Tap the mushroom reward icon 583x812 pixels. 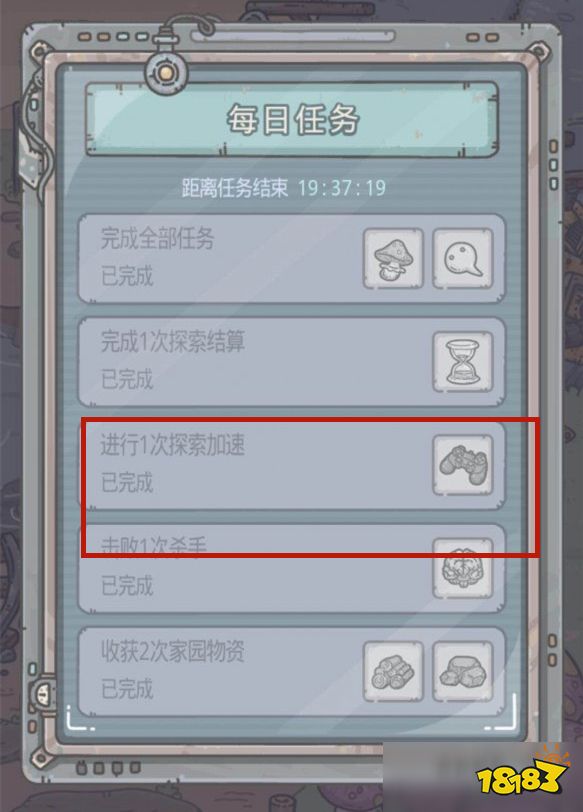(x=393, y=259)
